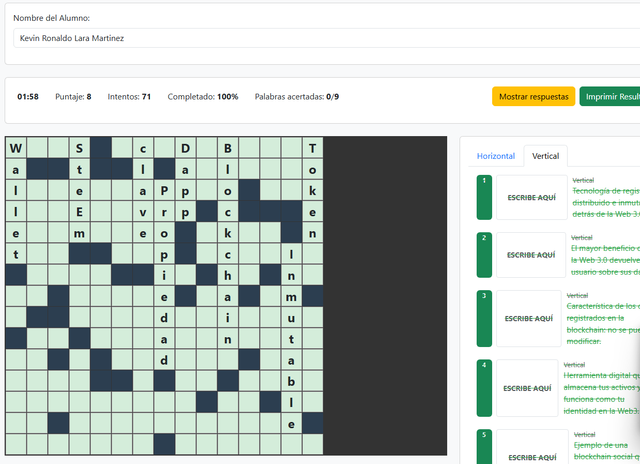Screen dimensions: 640x464
Task: Click the answer box for vertical clue 1
Action: pyautogui.click(x=532, y=198)
